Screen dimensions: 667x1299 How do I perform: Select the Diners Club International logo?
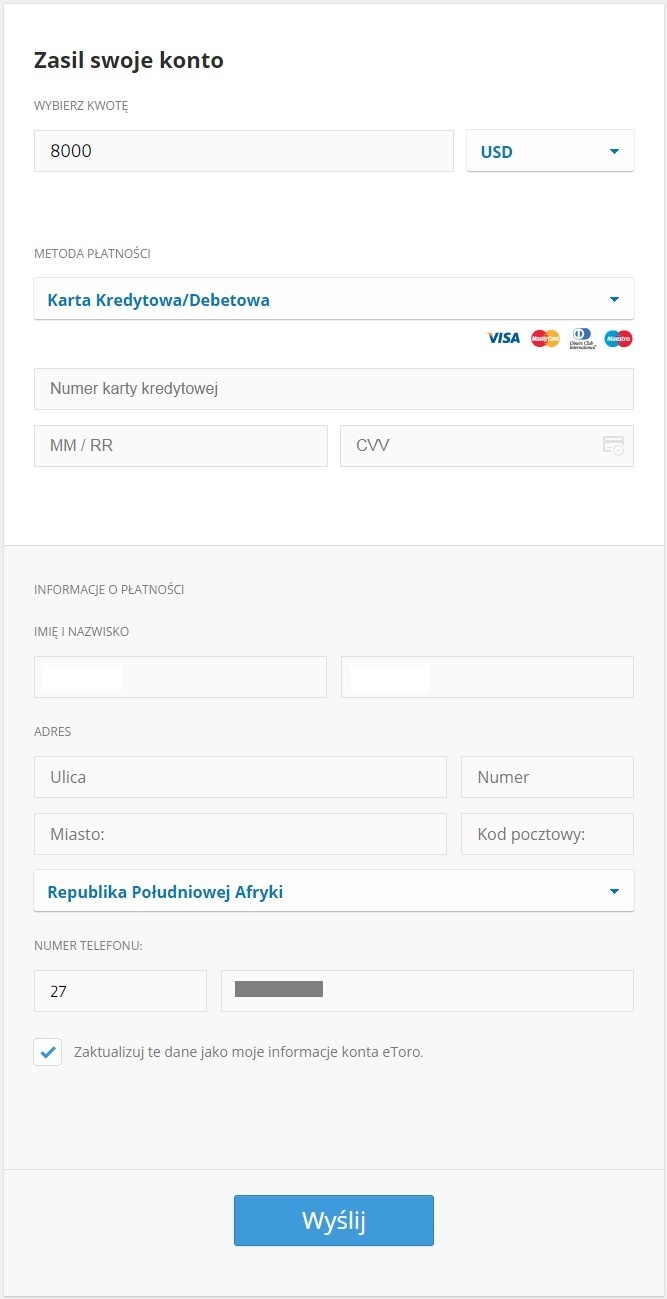point(581,338)
